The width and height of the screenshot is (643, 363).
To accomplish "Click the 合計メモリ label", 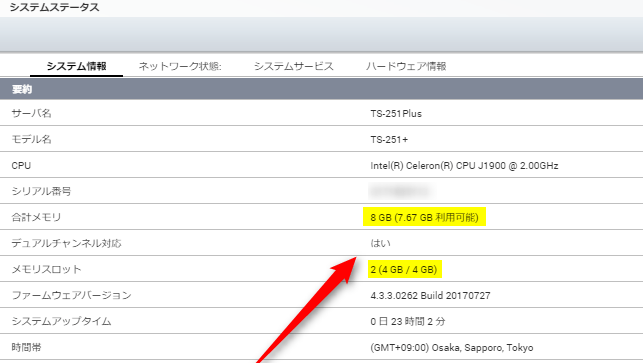I will 36,217.
